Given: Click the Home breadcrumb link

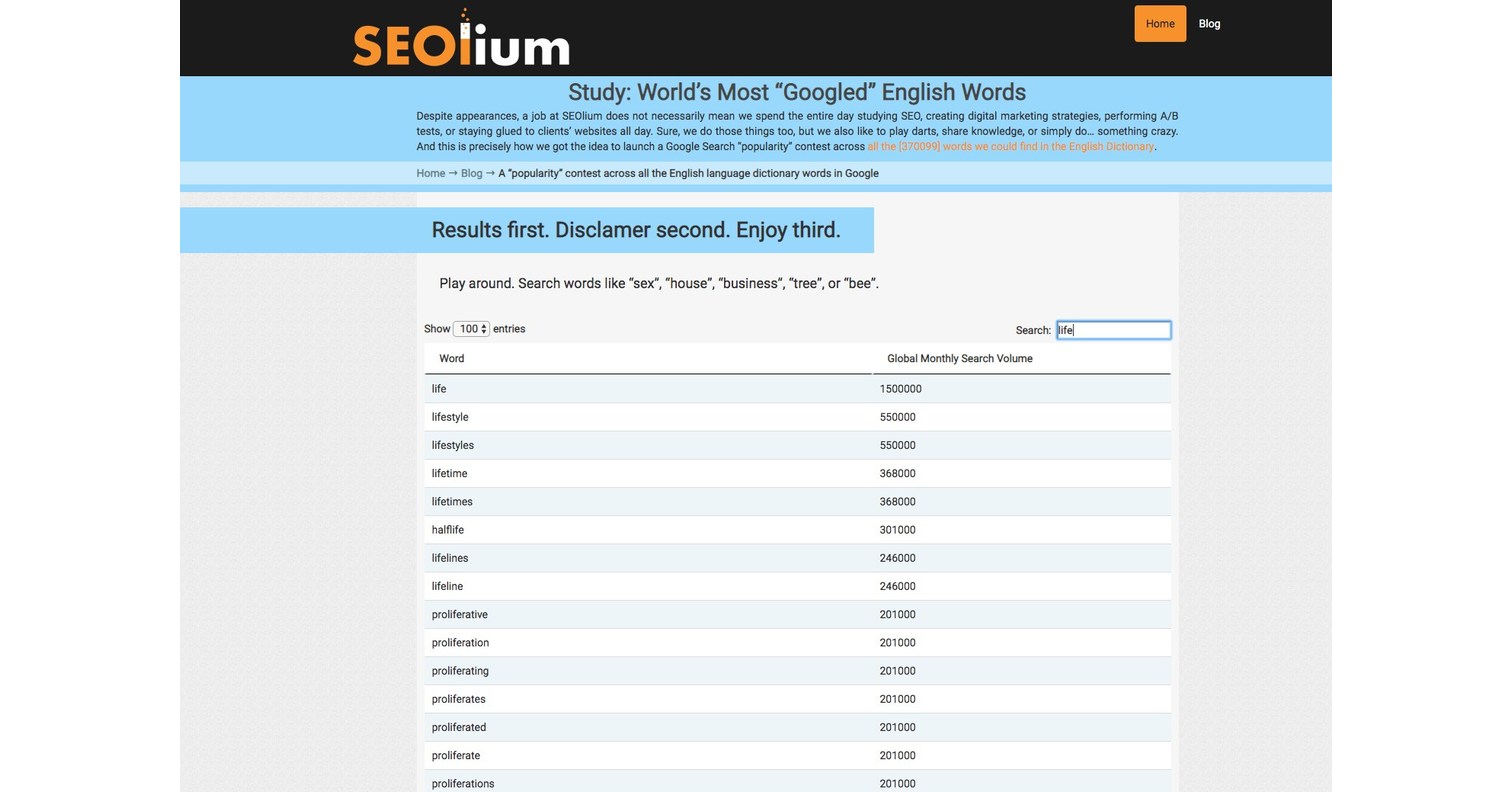Looking at the screenshot, I should click(430, 173).
